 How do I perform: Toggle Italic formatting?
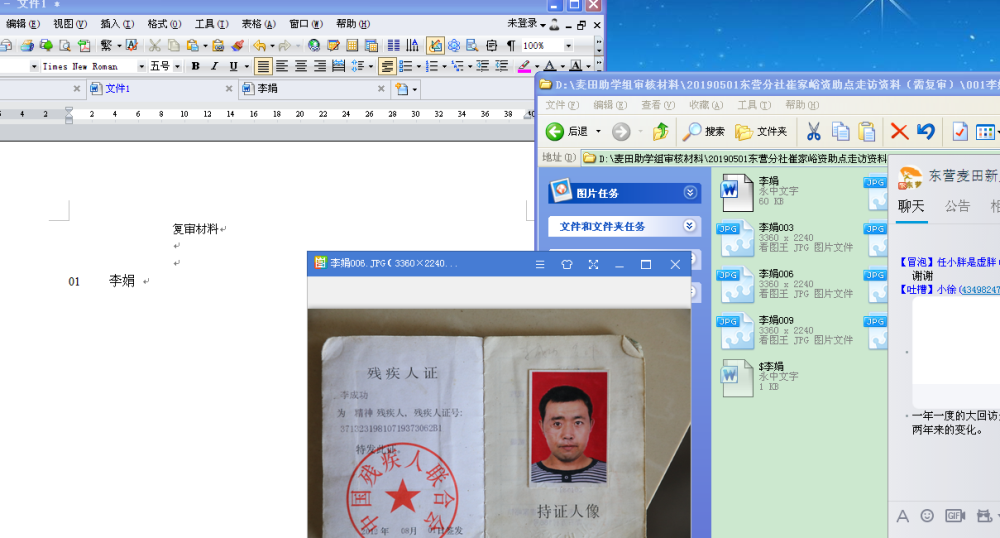(214, 66)
